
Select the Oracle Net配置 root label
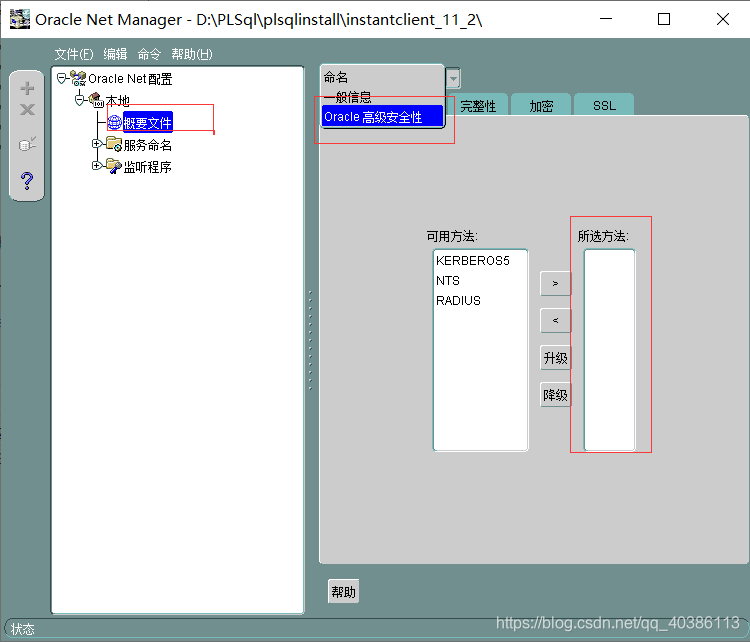coord(130,78)
